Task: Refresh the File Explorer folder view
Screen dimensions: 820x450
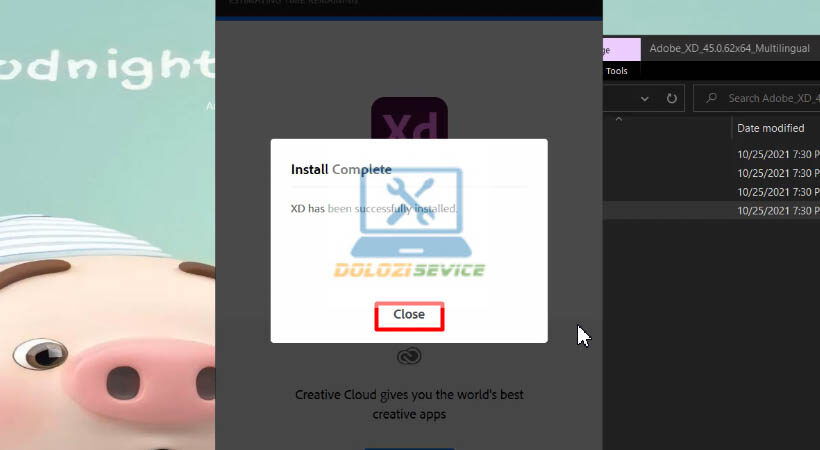Action: (672, 98)
